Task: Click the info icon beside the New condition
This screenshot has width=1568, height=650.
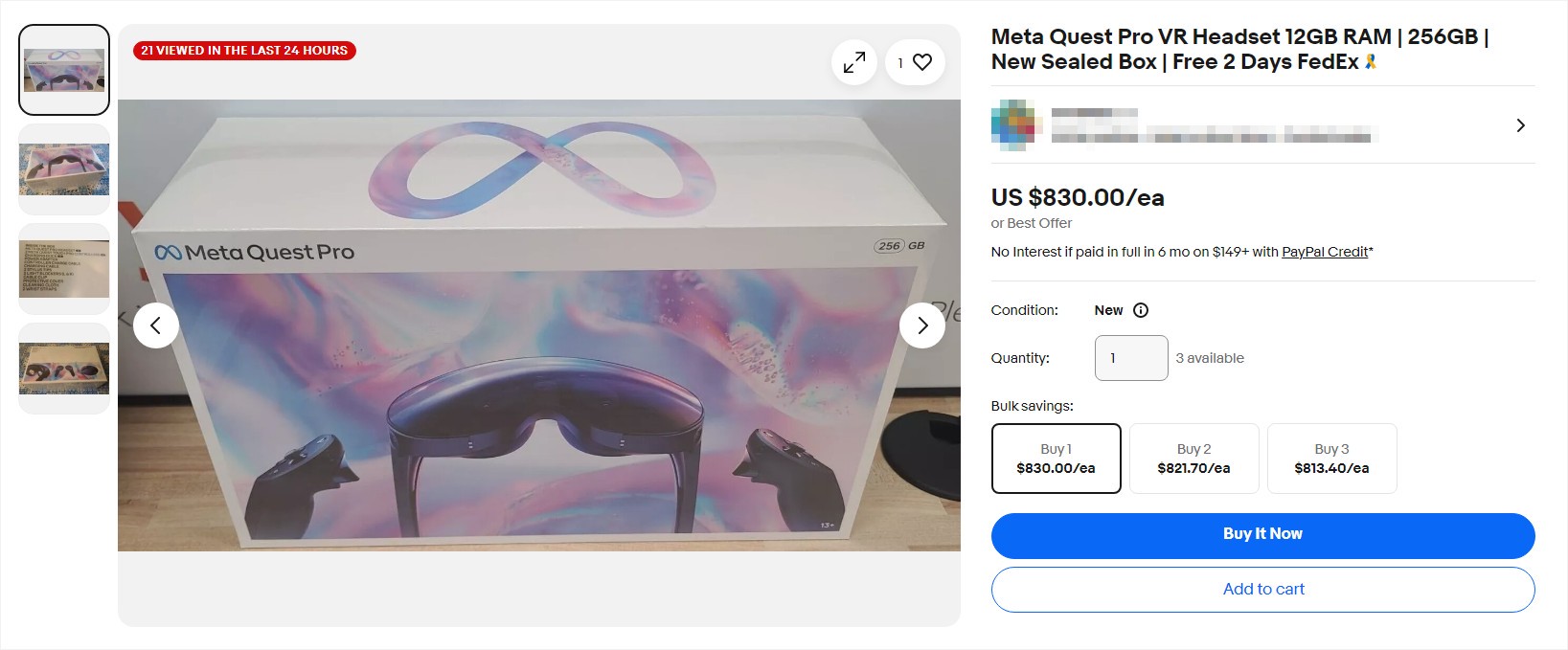Action: [1139, 309]
